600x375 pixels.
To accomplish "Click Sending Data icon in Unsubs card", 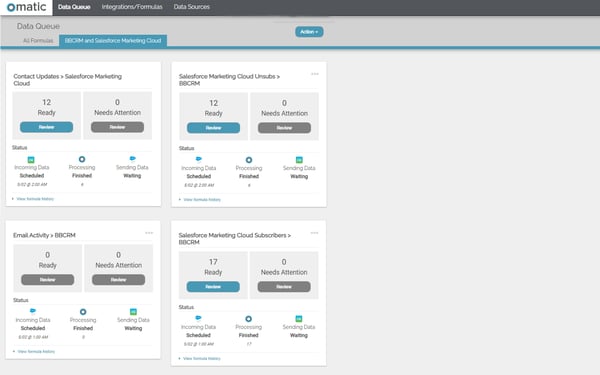I will 299,160.
